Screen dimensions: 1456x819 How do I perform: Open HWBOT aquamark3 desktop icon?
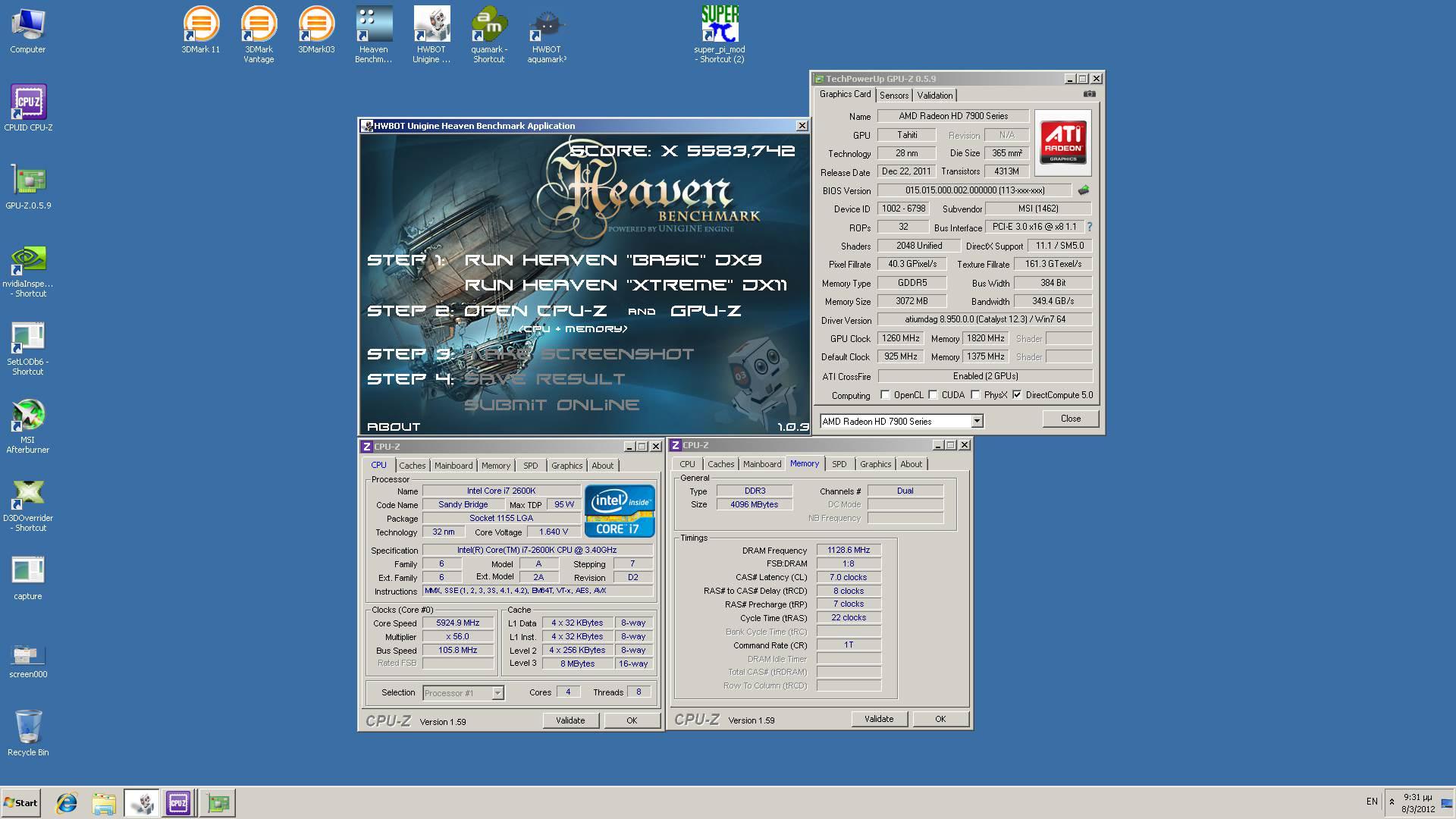[547, 35]
